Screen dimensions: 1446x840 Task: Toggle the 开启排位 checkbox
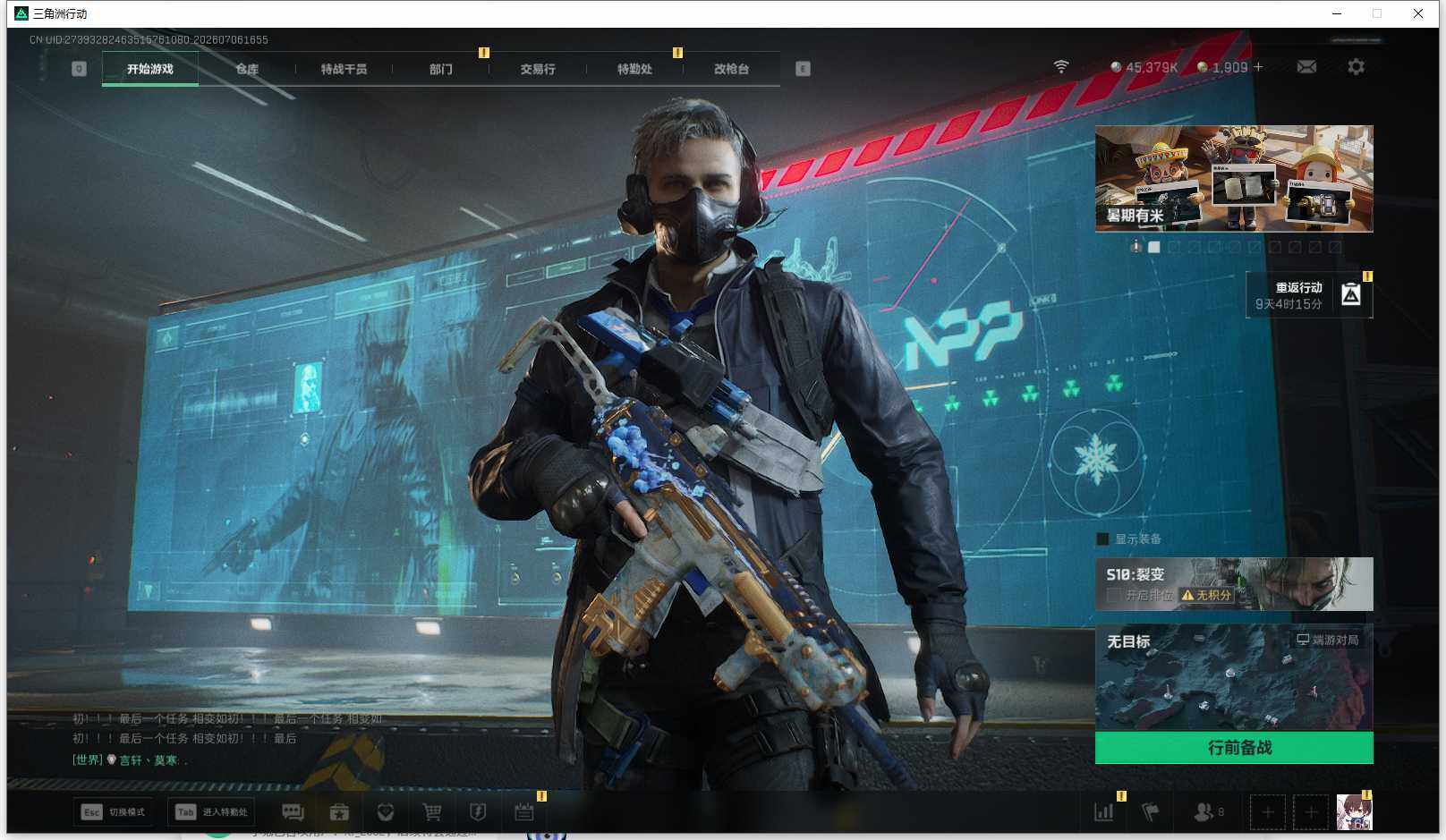pyautogui.click(x=1113, y=595)
